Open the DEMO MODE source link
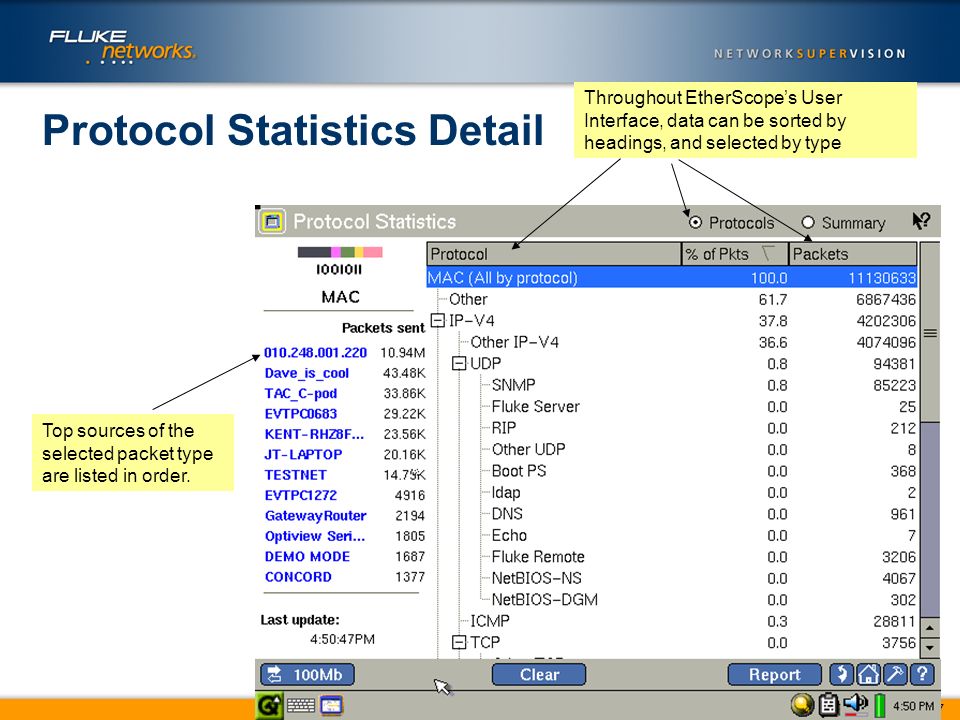 coord(307,557)
